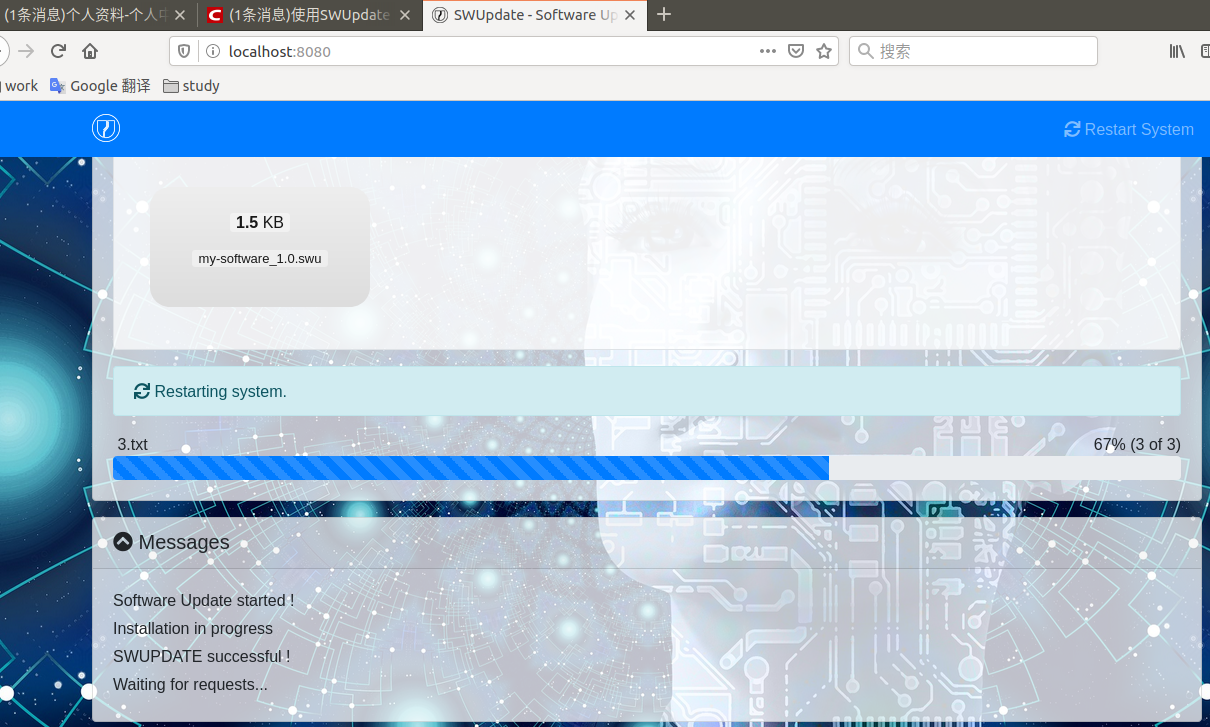Collapse the Messages section chevron
This screenshot has height=727, width=1210.
click(123, 542)
